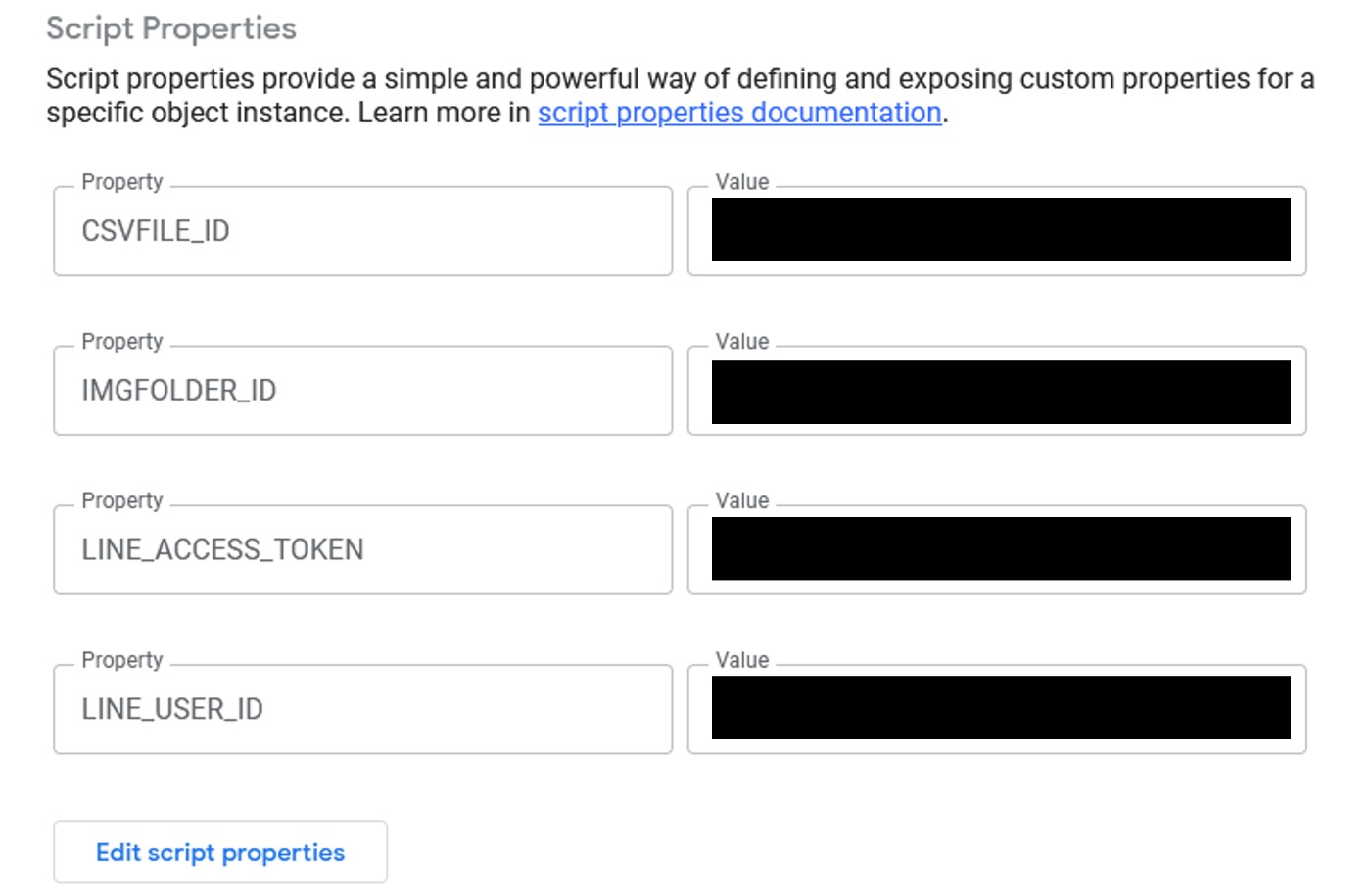The height and width of the screenshot is (896, 1371).
Task: Click the script properties description paragraph
Action: (x=681, y=96)
